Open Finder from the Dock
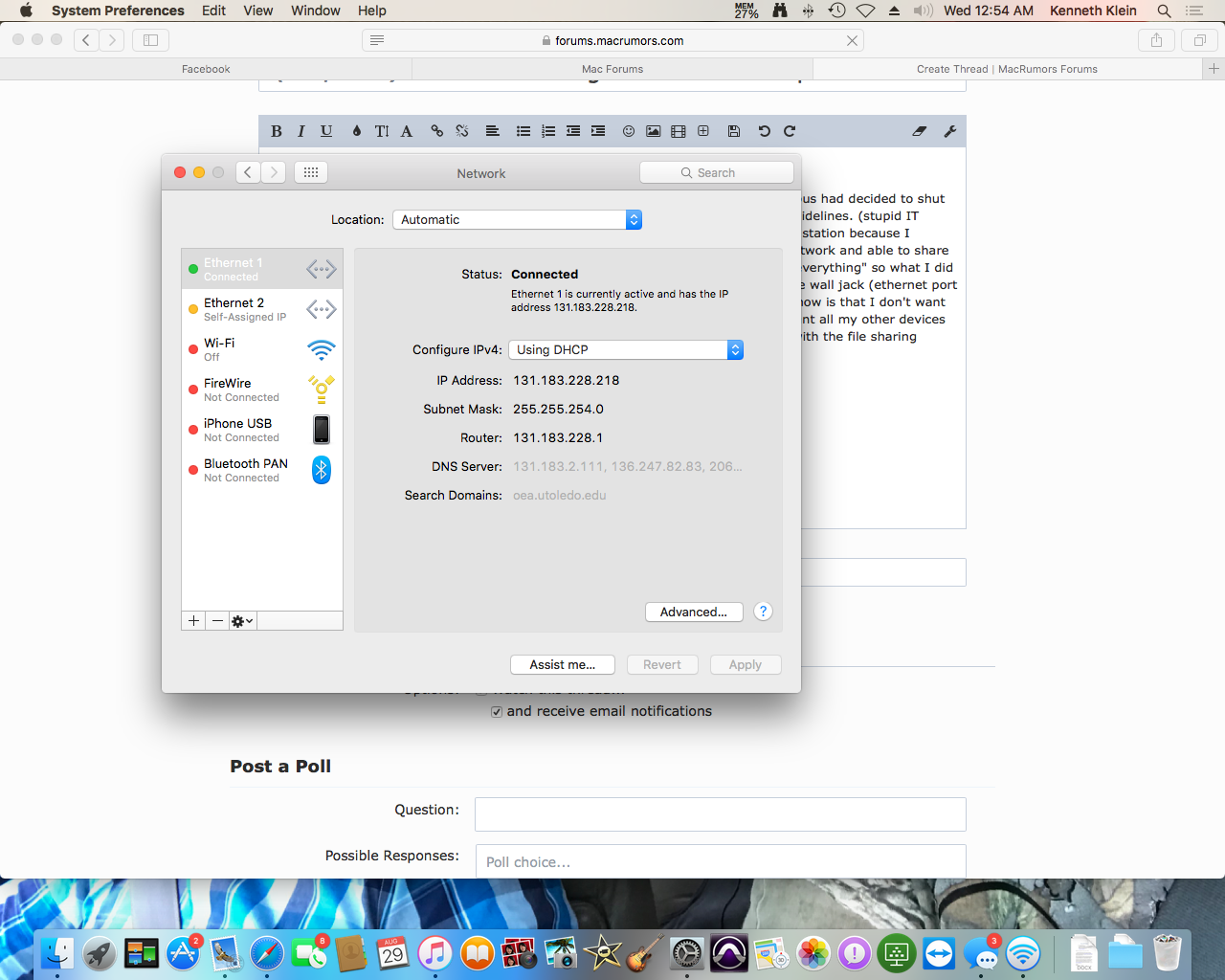 57,953
